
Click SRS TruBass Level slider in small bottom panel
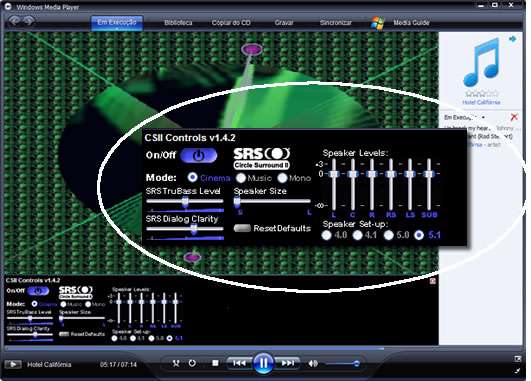(x=30, y=318)
